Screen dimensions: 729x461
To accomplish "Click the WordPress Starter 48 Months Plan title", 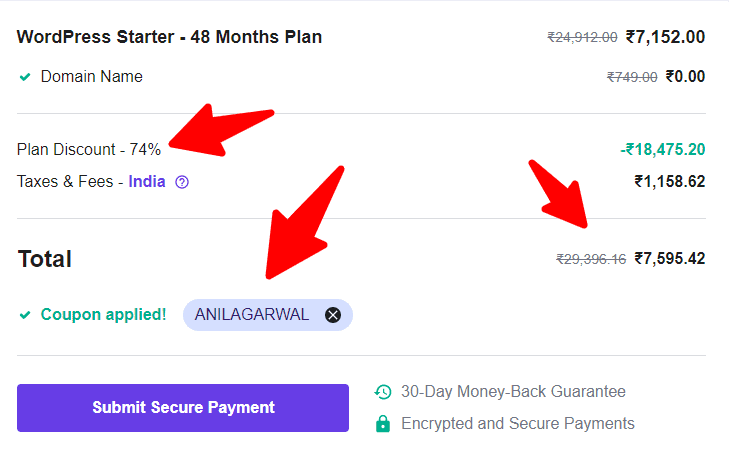I will point(169,37).
